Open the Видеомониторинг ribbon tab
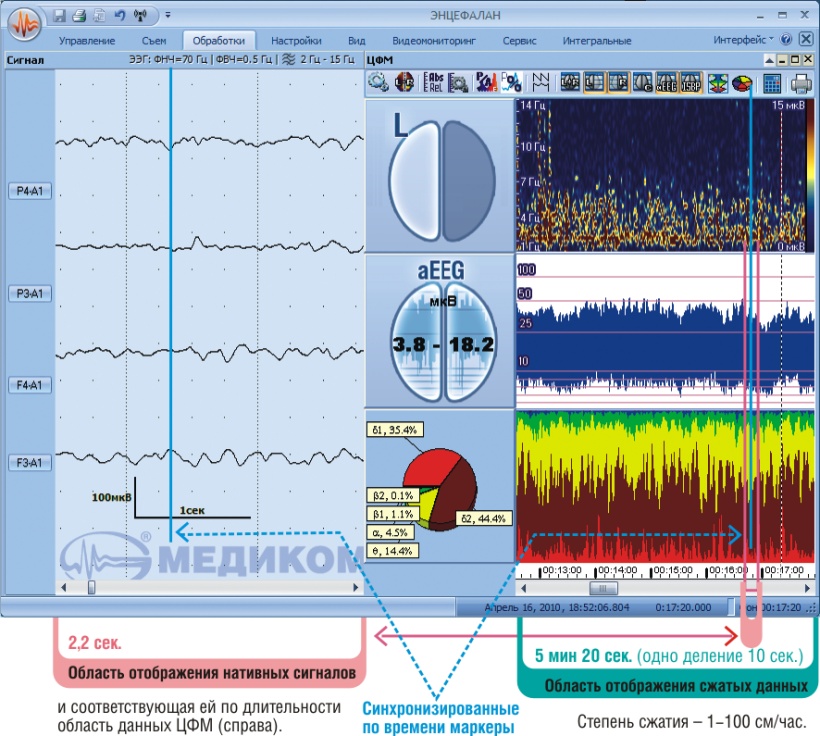The width and height of the screenshot is (820, 736). [x=434, y=40]
